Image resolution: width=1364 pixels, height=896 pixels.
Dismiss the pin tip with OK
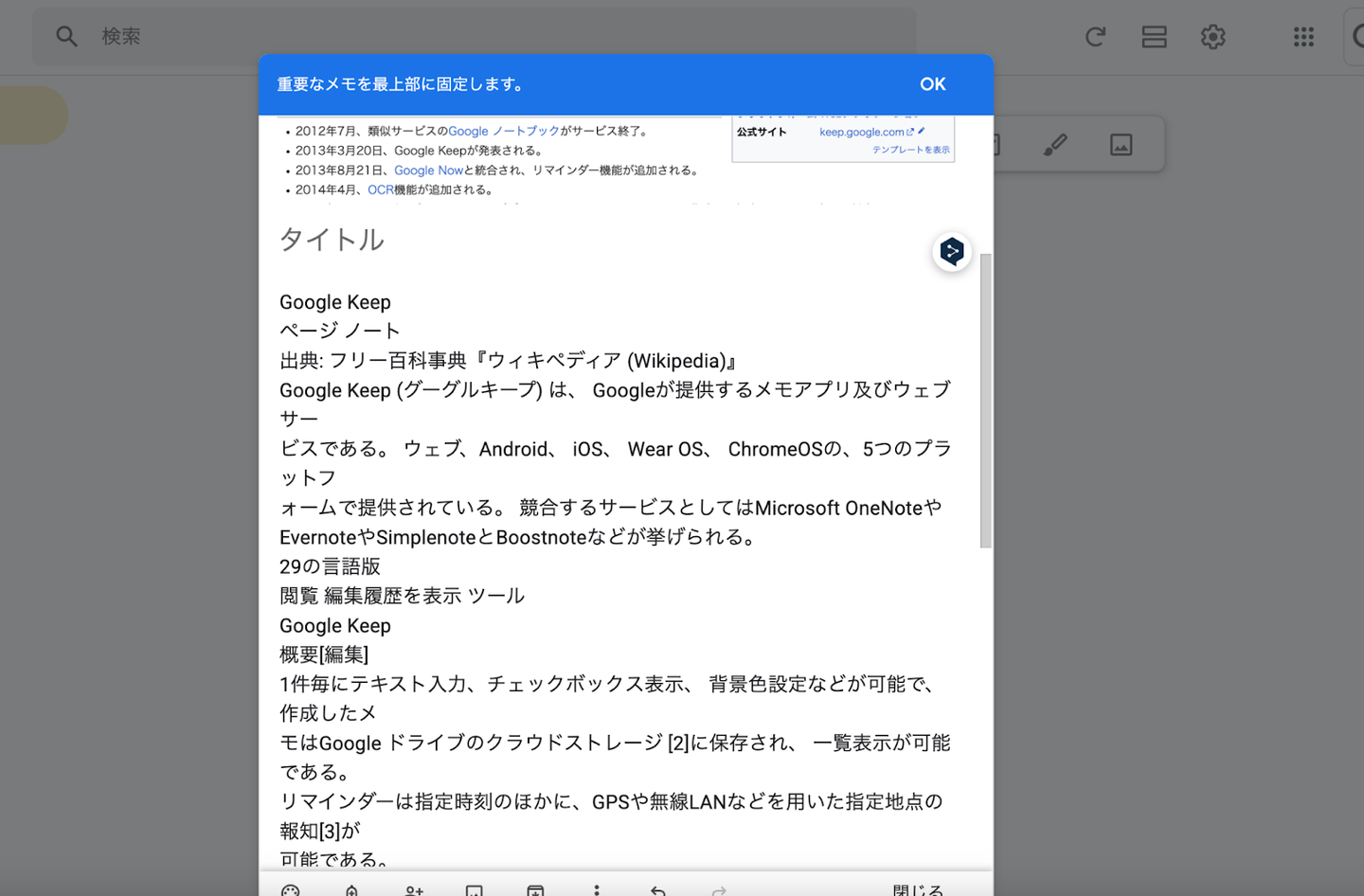[933, 84]
